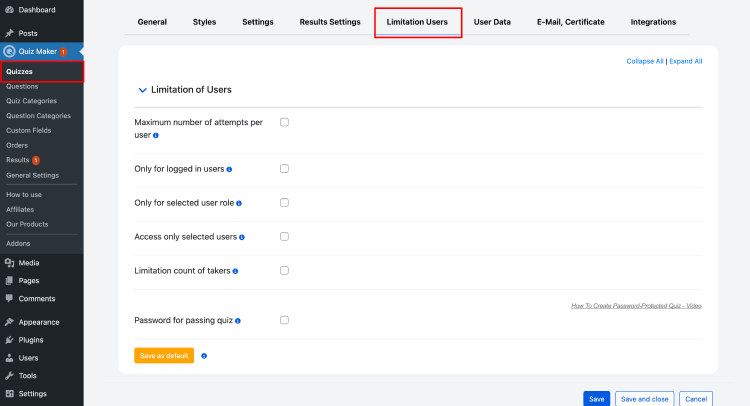Click the Quiz Maker logo icon

click(x=9, y=51)
